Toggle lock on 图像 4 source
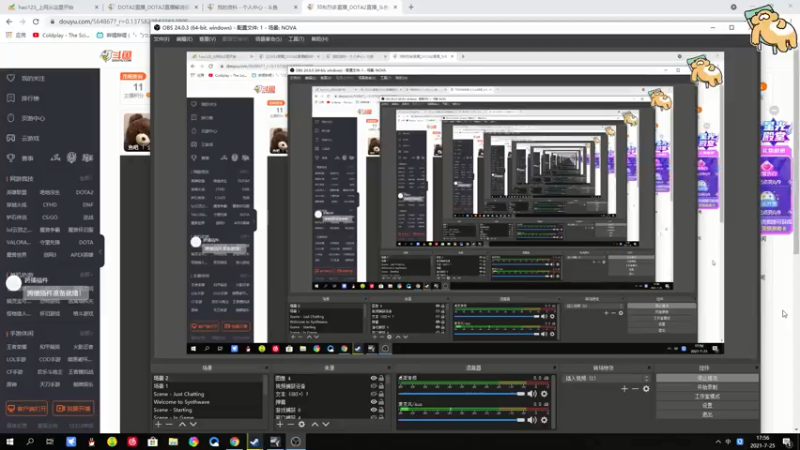The width and height of the screenshot is (800, 450). (x=381, y=379)
